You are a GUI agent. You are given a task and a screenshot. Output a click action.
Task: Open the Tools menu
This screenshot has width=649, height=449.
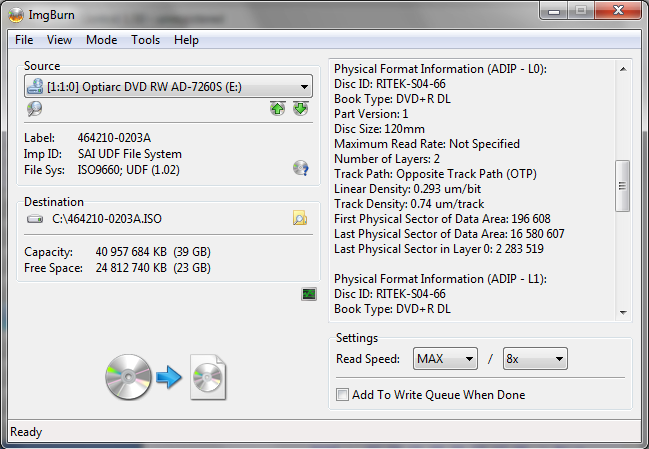pyautogui.click(x=145, y=40)
